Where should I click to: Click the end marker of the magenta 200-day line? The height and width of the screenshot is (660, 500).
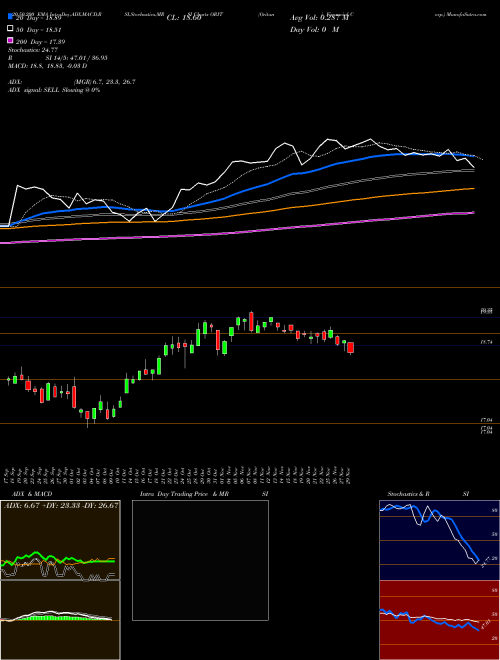[474, 213]
